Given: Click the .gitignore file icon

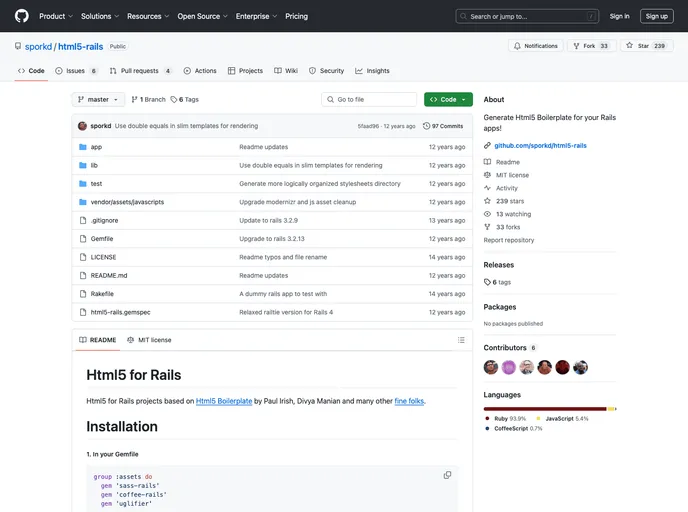Looking at the screenshot, I should (83, 221).
